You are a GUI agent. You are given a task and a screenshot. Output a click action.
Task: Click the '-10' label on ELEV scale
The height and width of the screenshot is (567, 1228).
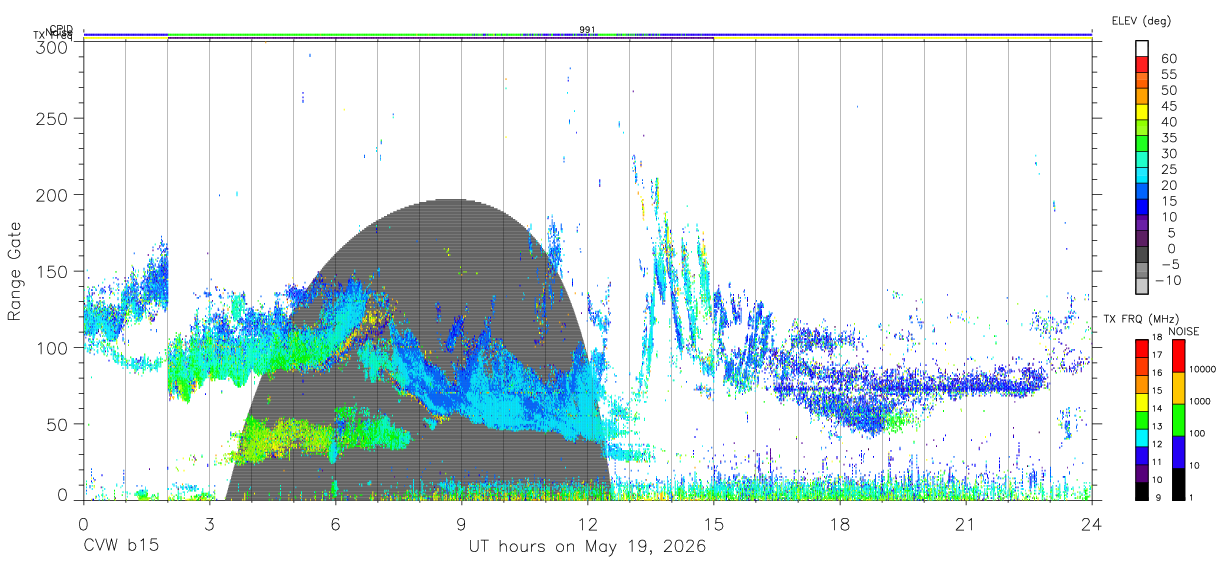pos(1169,280)
